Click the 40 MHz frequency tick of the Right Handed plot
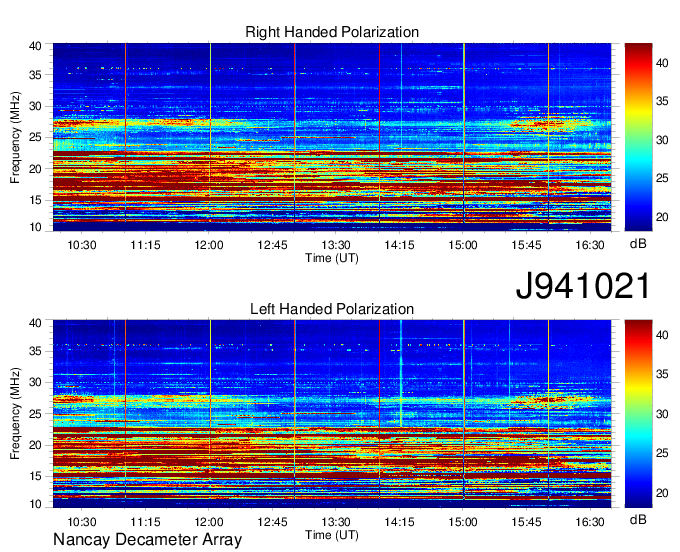The image size is (680, 552). tap(35, 46)
